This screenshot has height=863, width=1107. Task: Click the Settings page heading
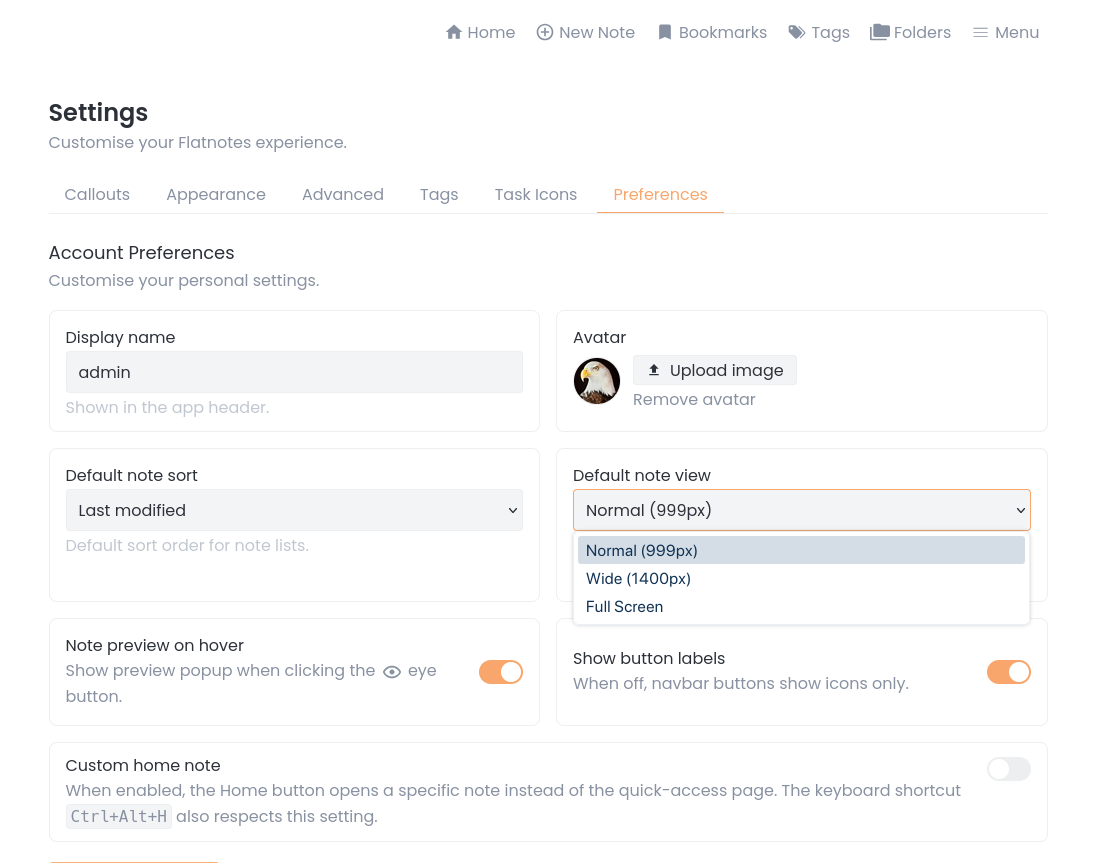(98, 112)
